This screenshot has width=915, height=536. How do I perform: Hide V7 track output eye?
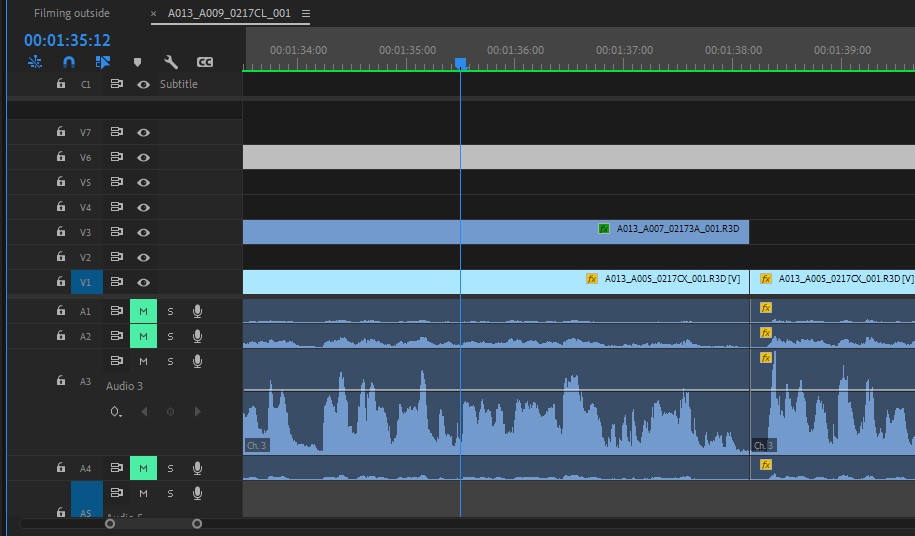point(143,132)
